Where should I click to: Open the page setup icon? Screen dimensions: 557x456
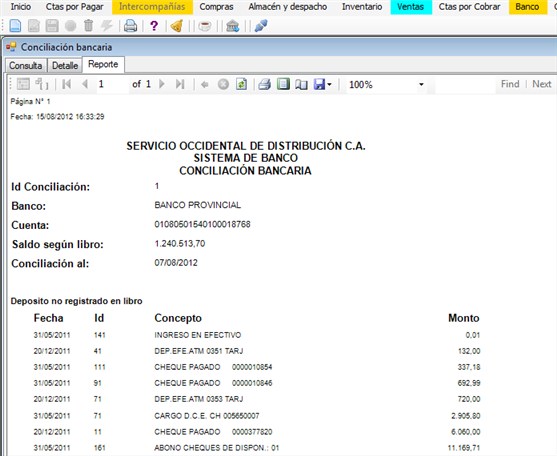(302, 85)
